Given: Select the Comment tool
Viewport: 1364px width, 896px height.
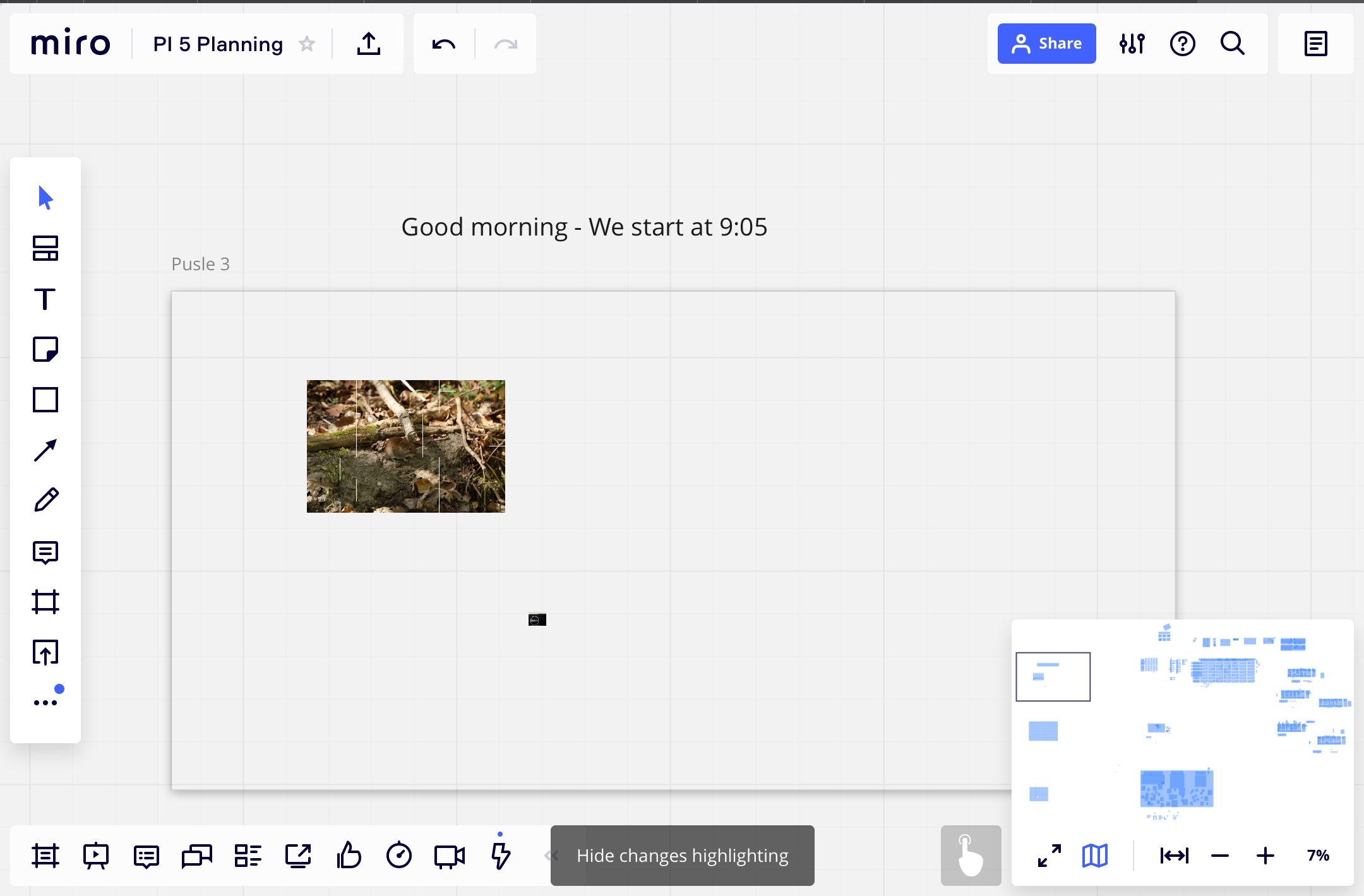Looking at the screenshot, I should pos(46,551).
